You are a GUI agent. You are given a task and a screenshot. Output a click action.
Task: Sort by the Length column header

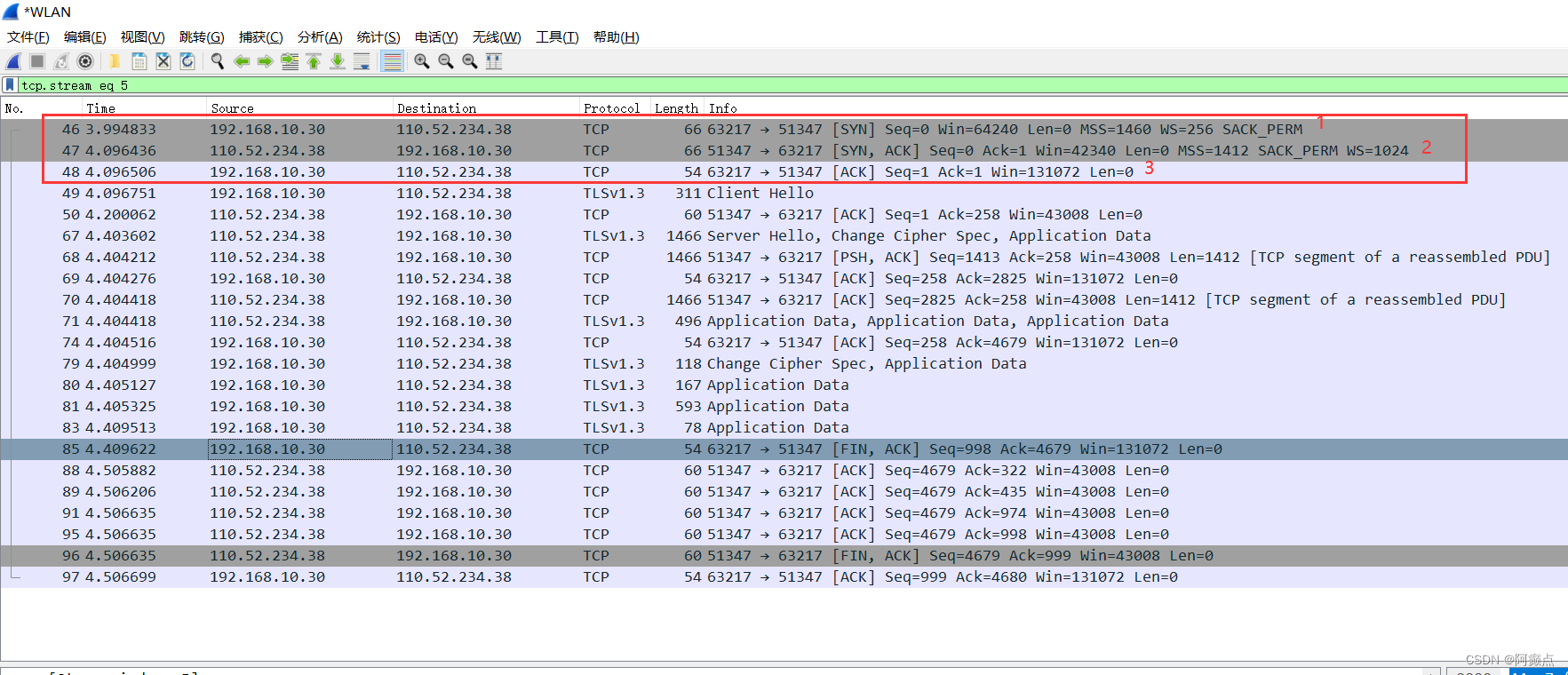tap(677, 108)
